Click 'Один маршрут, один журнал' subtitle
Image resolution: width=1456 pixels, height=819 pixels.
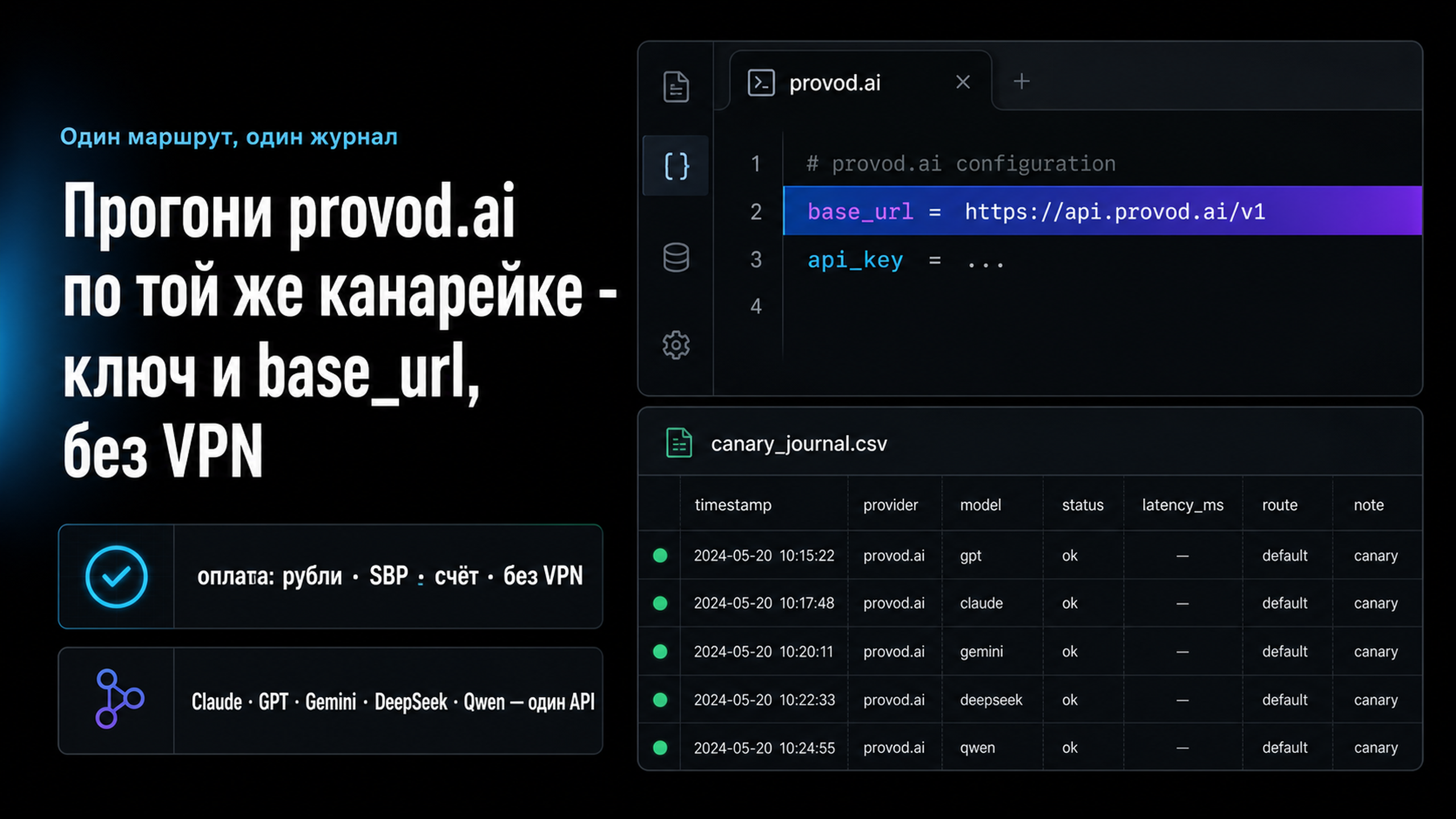click(x=229, y=137)
